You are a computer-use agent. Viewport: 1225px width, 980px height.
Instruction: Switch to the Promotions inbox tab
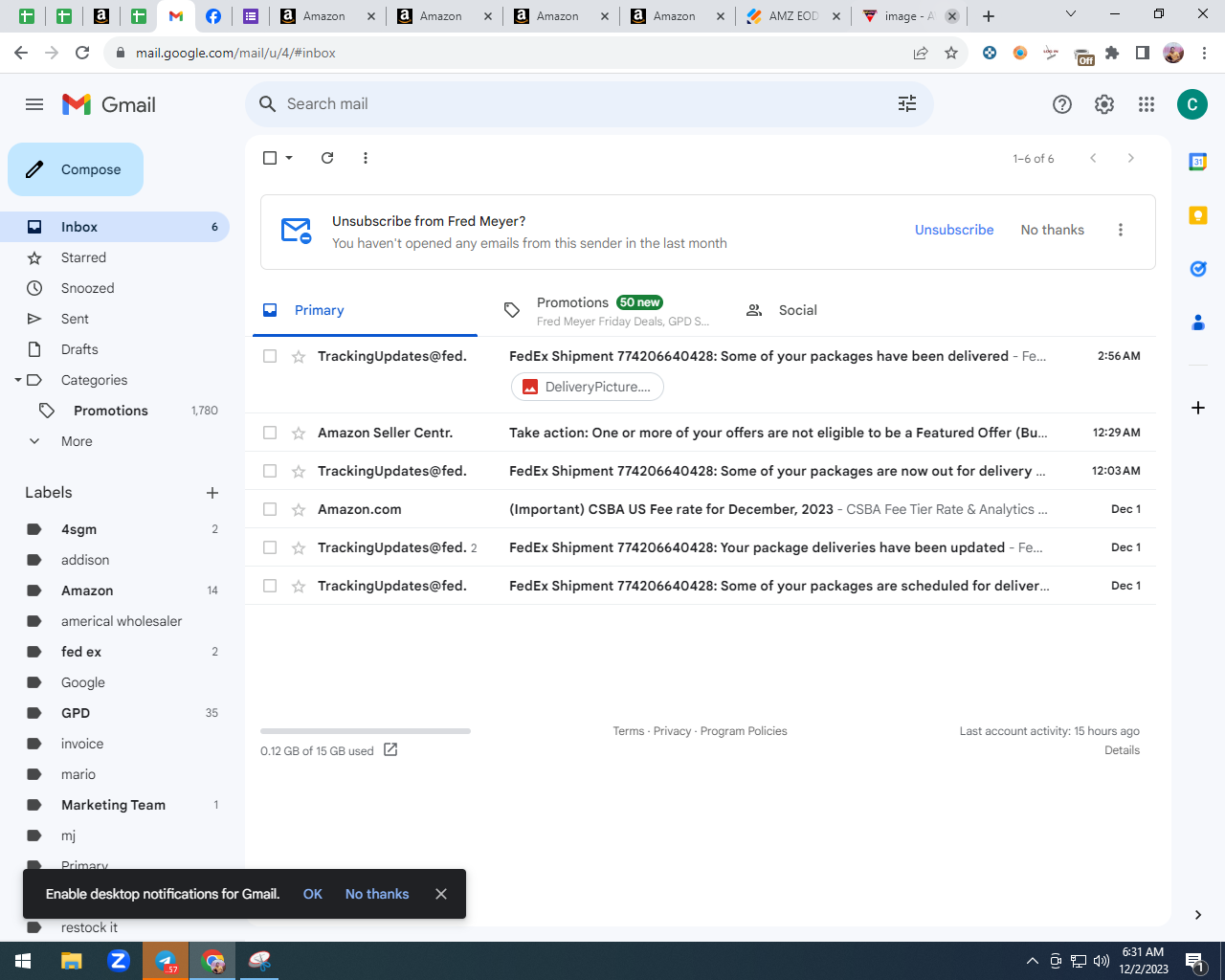(x=607, y=310)
